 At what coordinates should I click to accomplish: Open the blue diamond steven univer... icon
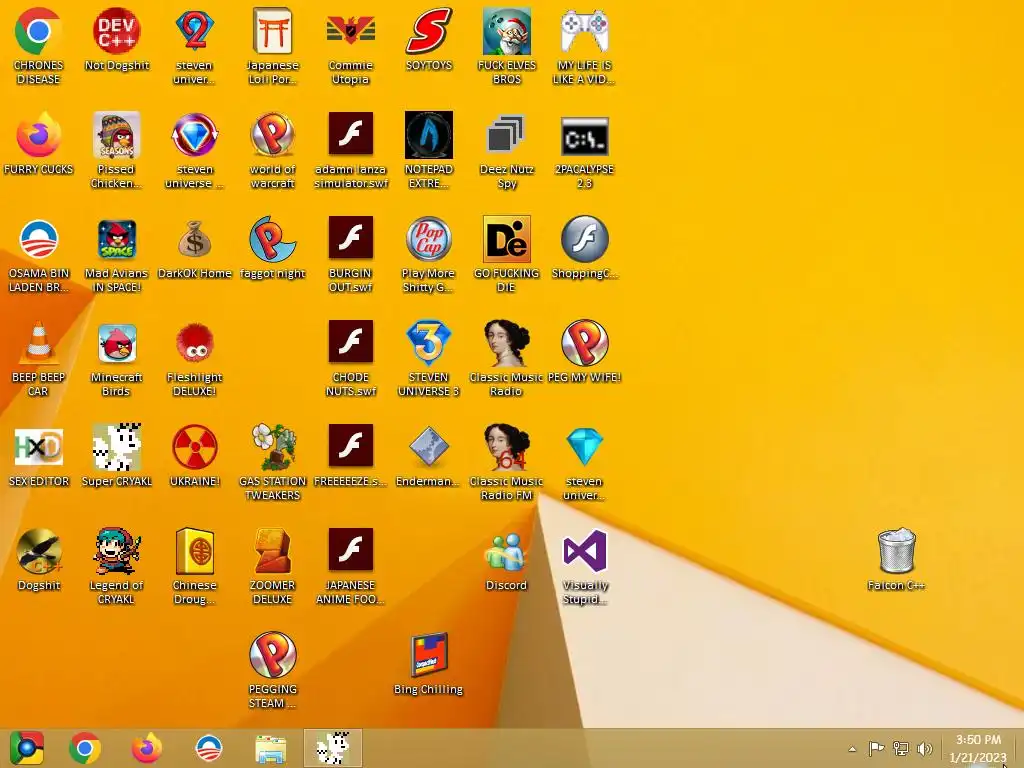tap(584, 447)
